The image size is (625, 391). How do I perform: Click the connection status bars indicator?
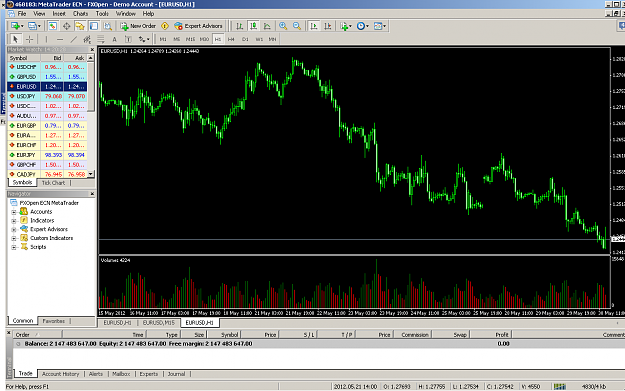[x=560, y=386]
